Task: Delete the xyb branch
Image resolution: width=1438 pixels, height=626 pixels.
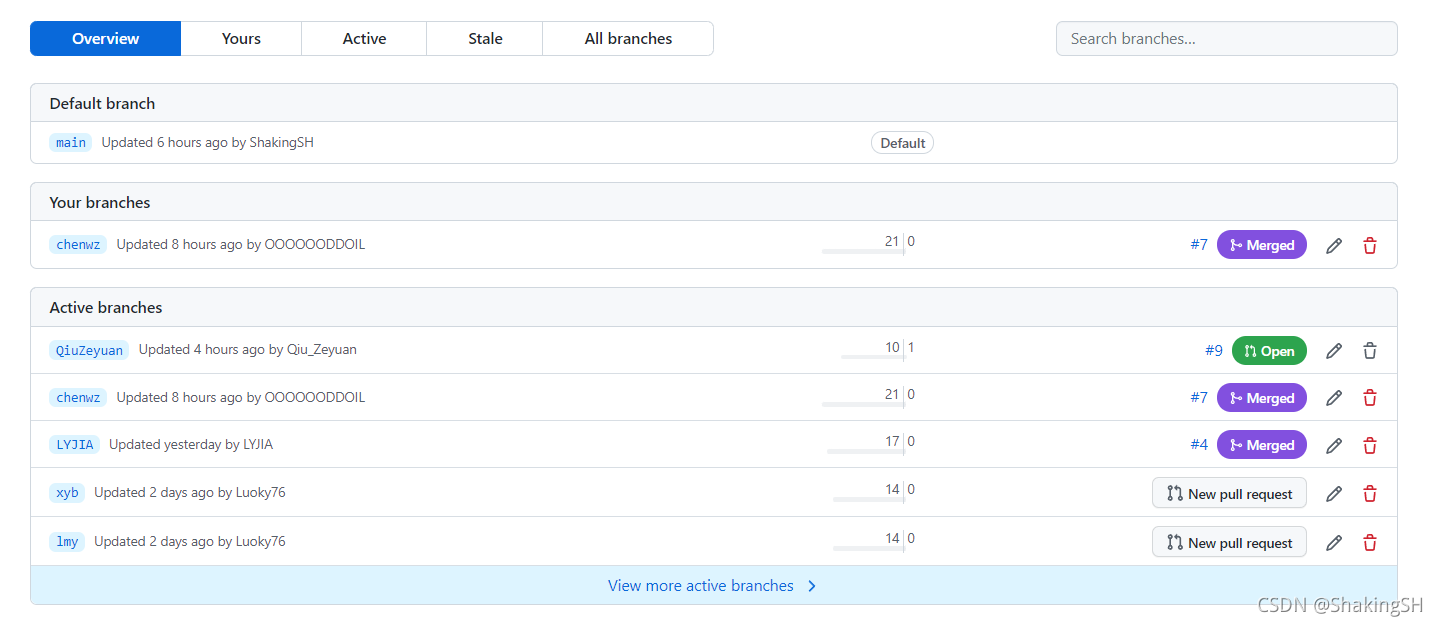Action: [x=1370, y=493]
